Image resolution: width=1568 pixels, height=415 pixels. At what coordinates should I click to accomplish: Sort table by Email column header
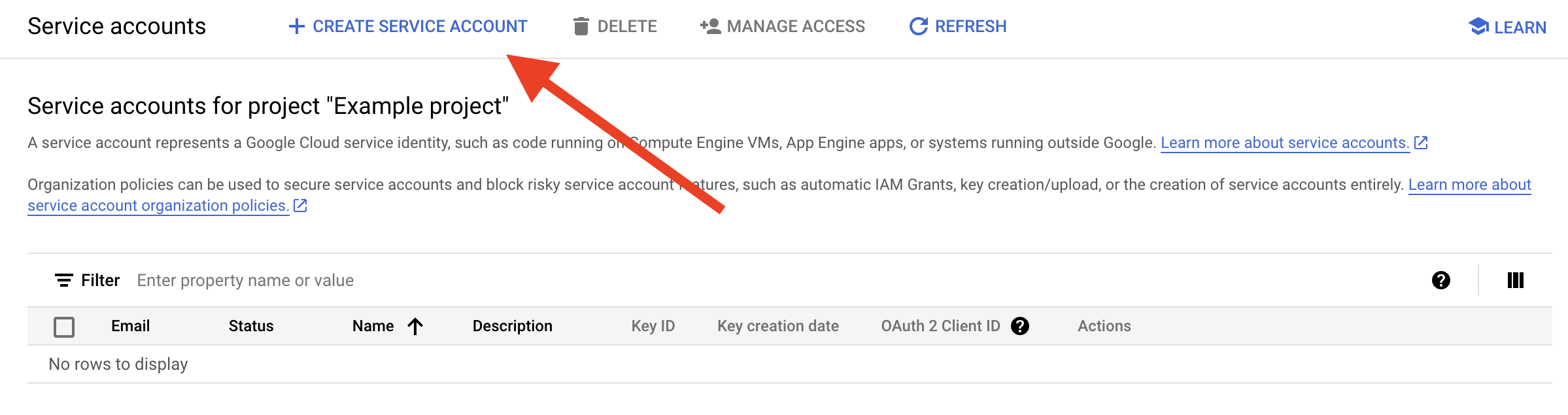click(130, 326)
